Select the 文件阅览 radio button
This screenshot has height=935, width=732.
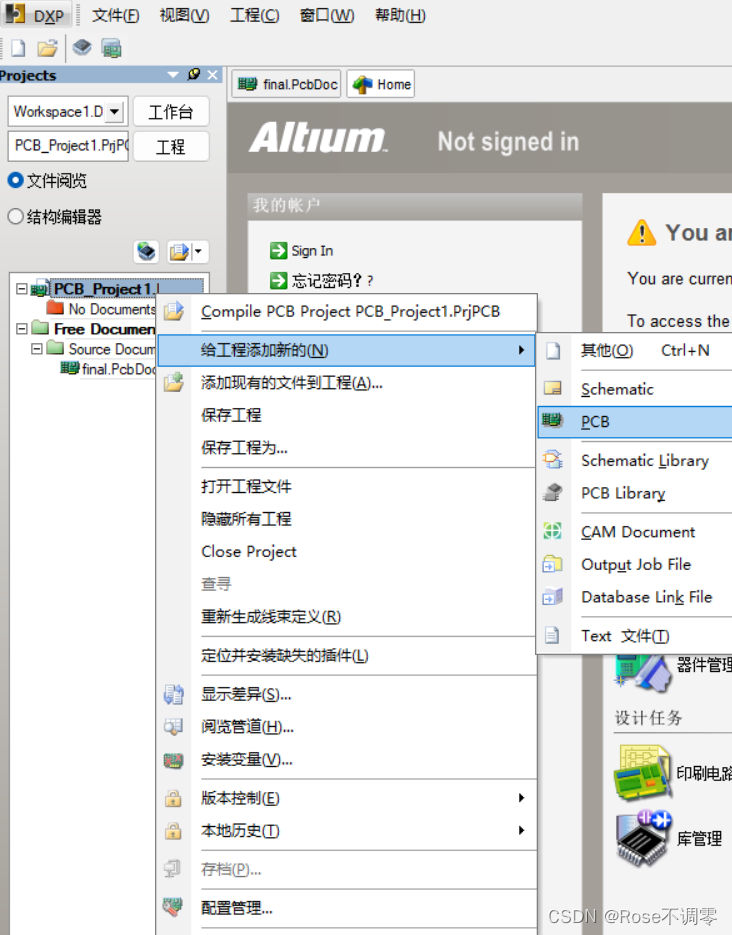[15, 180]
